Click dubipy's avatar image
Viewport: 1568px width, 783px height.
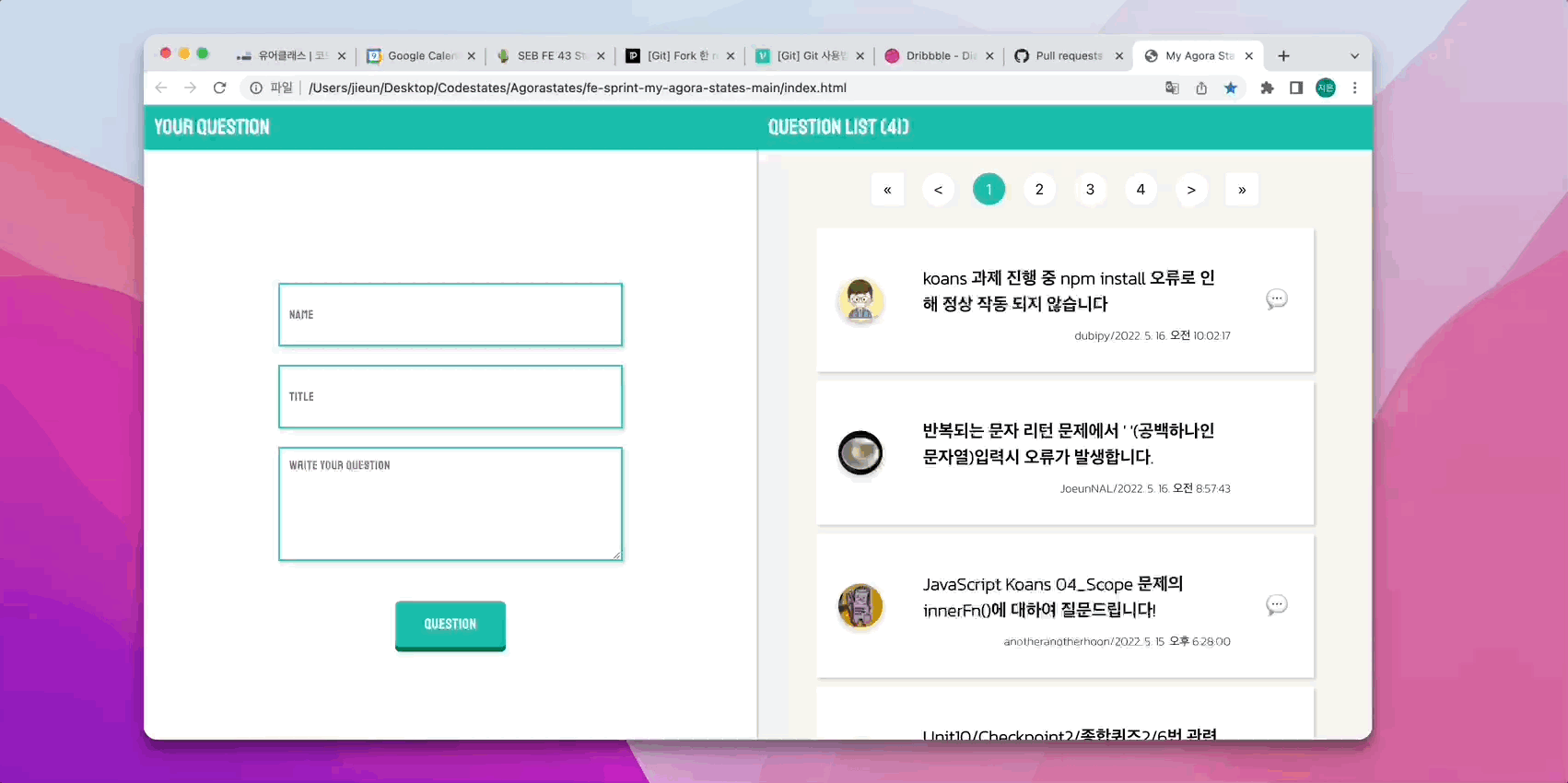(860, 300)
